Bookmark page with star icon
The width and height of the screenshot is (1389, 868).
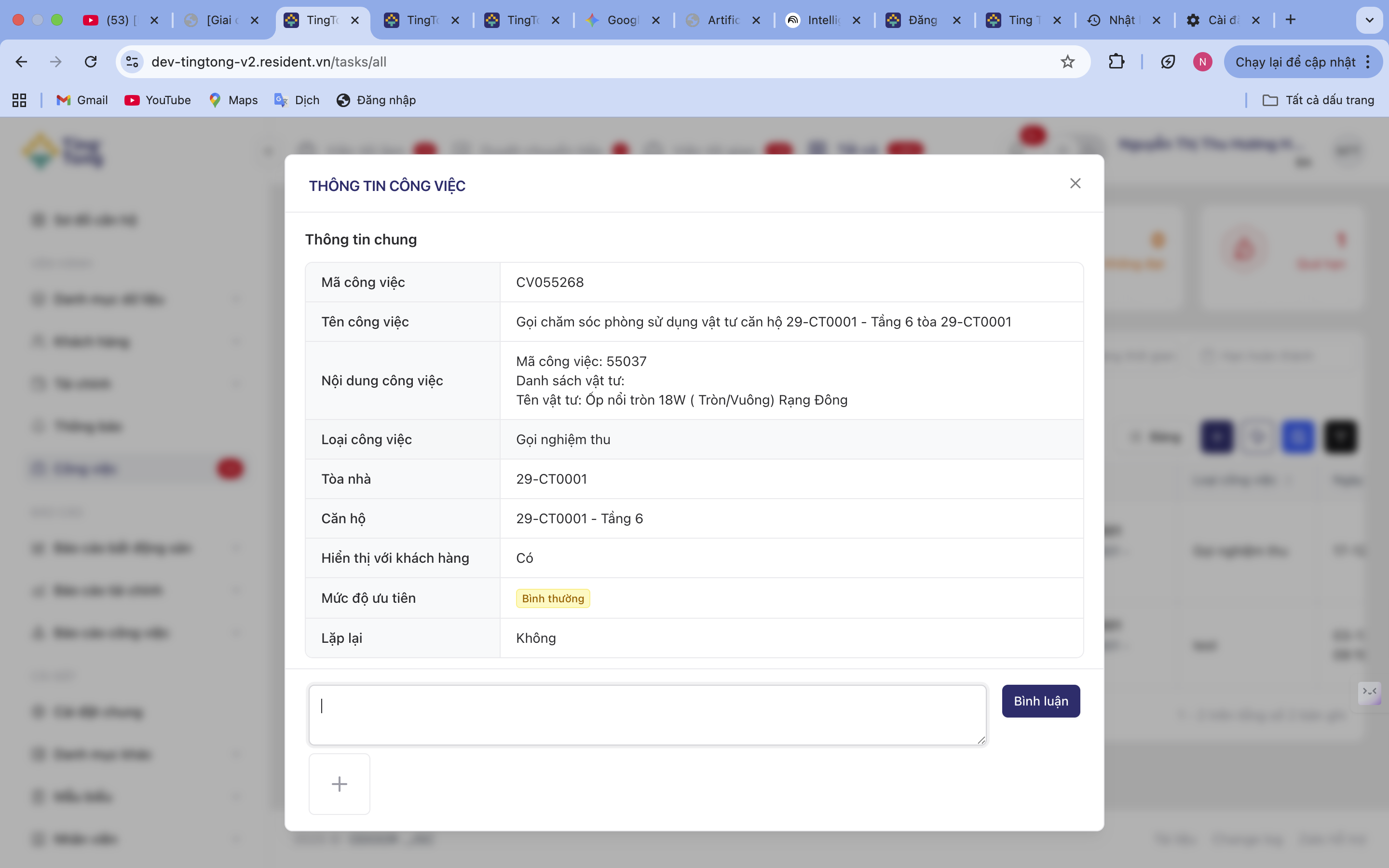[1067, 62]
